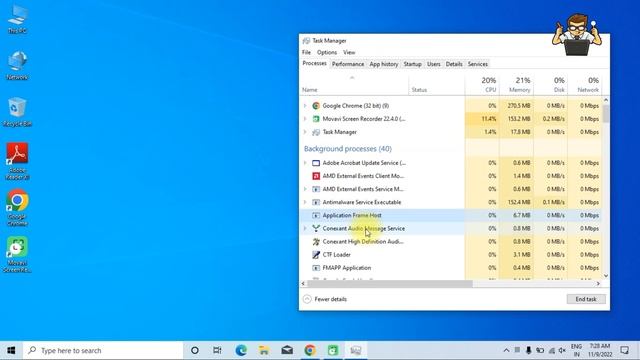Click the Windows Start button
The image size is (640, 360).
tap(11, 350)
